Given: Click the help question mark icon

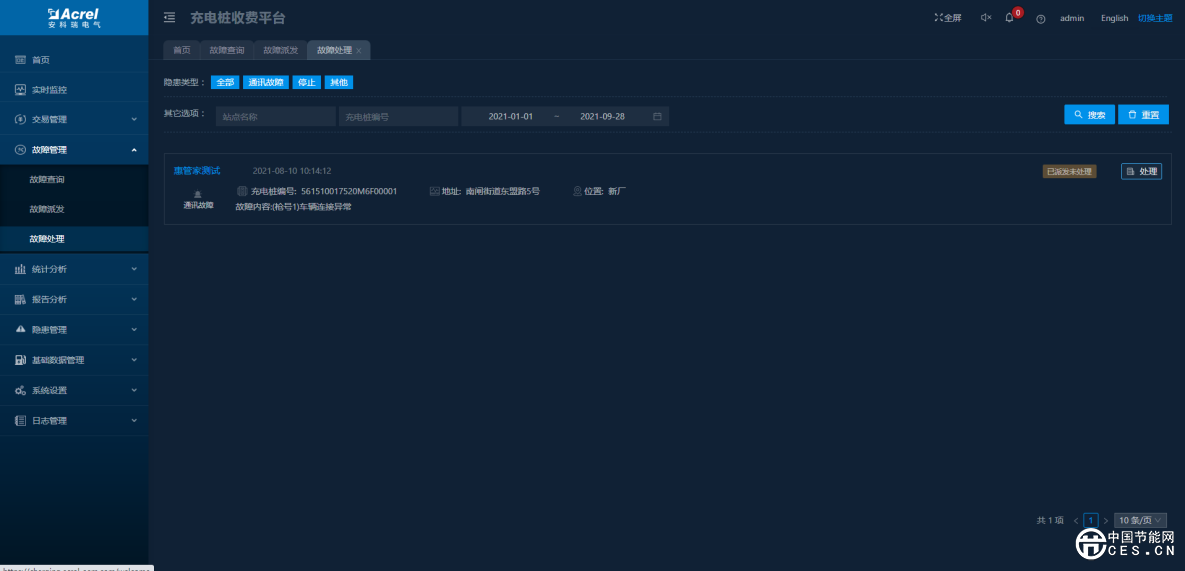Looking at the screenshot, I should coord(1041,19).
